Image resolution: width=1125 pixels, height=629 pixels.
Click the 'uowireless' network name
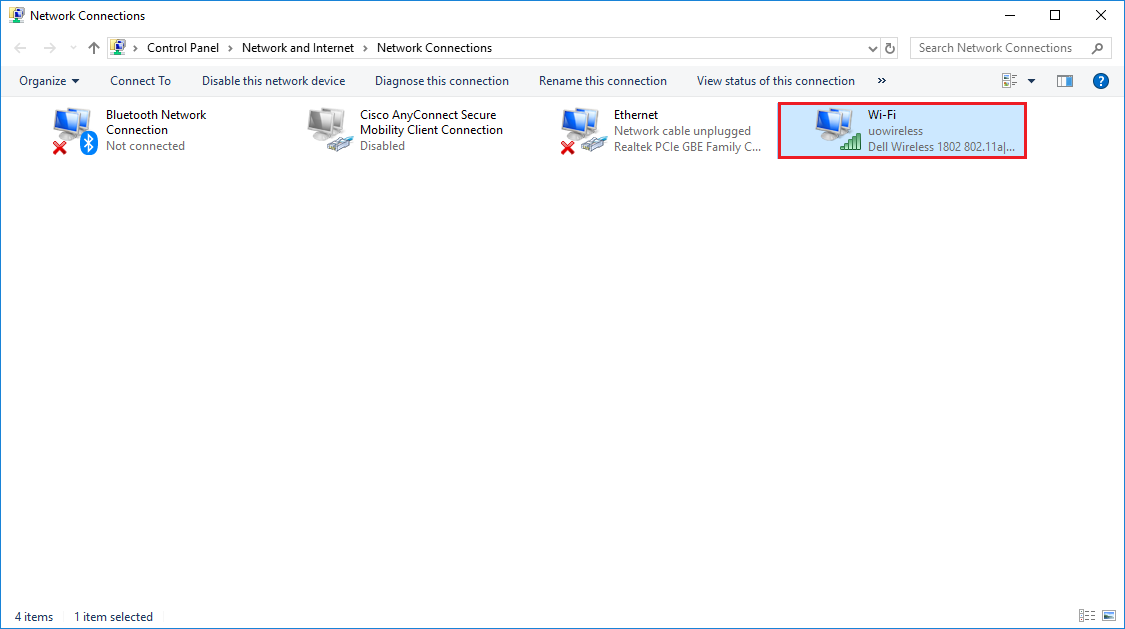point(895,131)
